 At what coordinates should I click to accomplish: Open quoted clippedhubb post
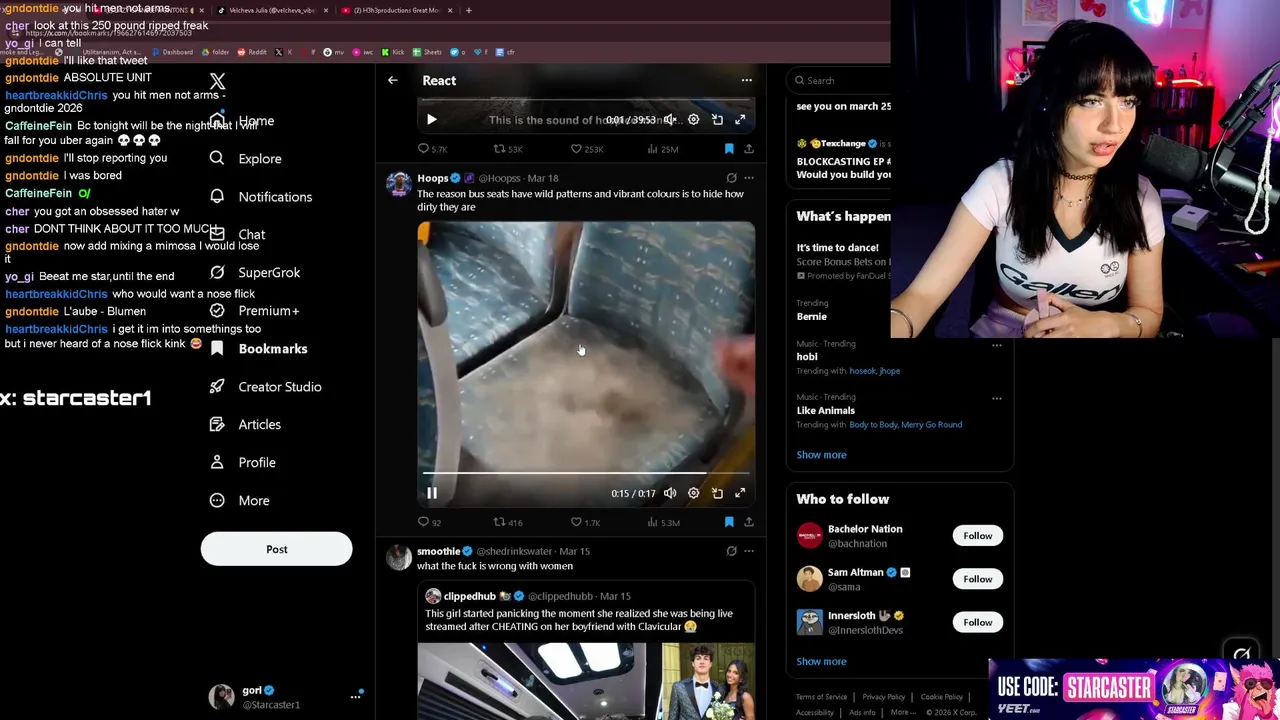[x=586, y=651]
